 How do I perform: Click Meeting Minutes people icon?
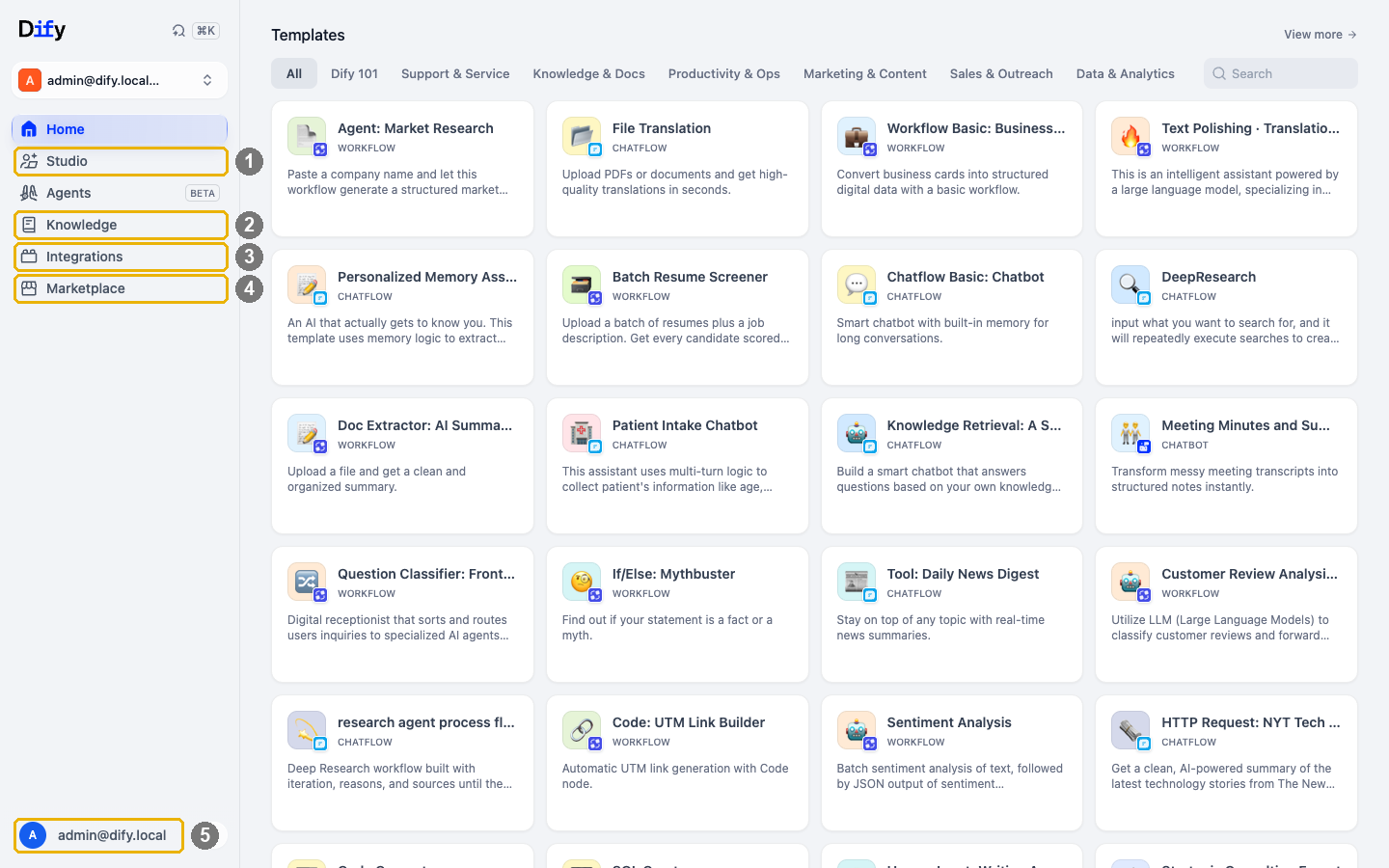pos(1130,433)
